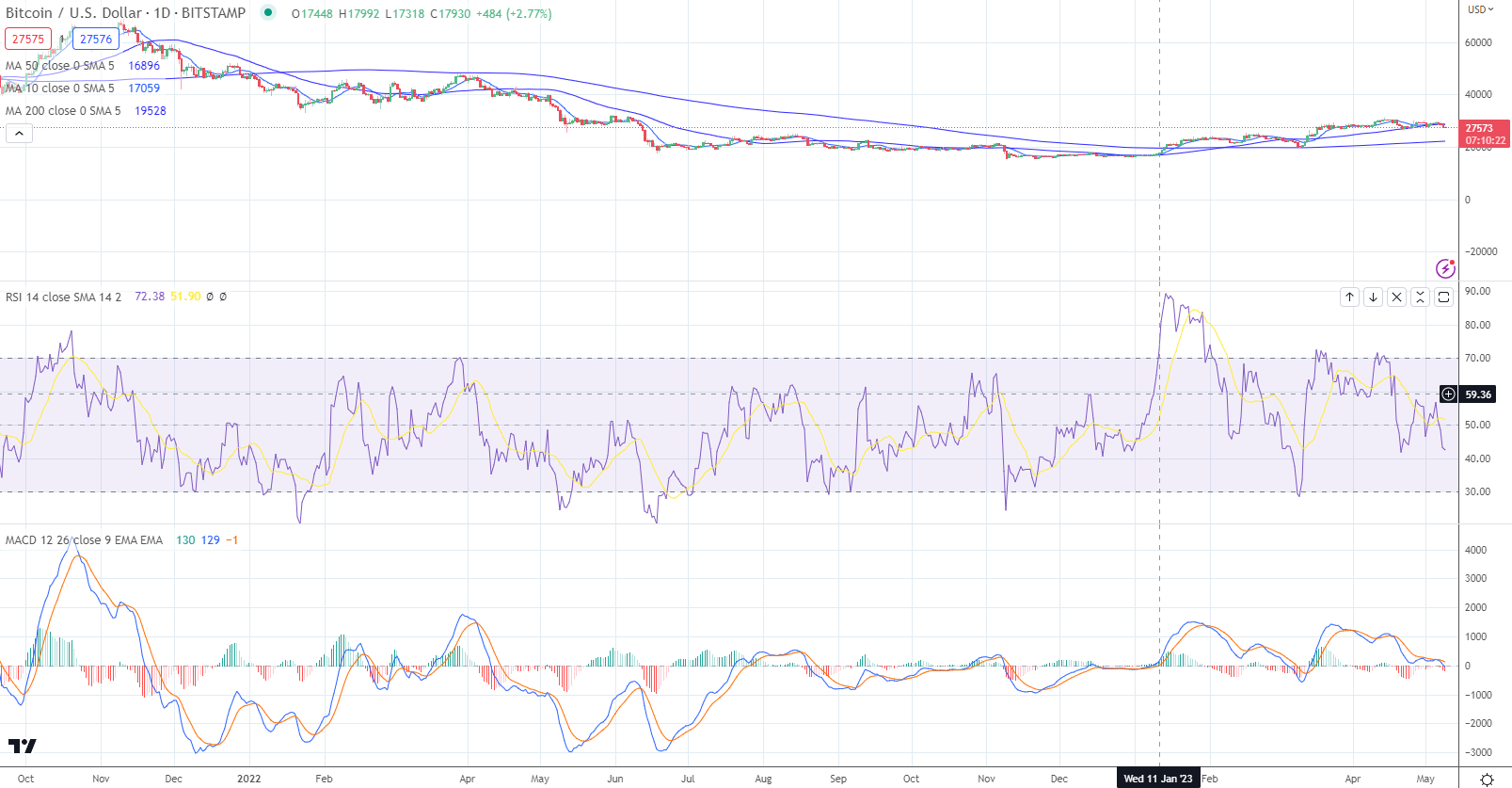Click the MACD signal value -1
This screenshot has width=1512, height=788.
point(231,540)
